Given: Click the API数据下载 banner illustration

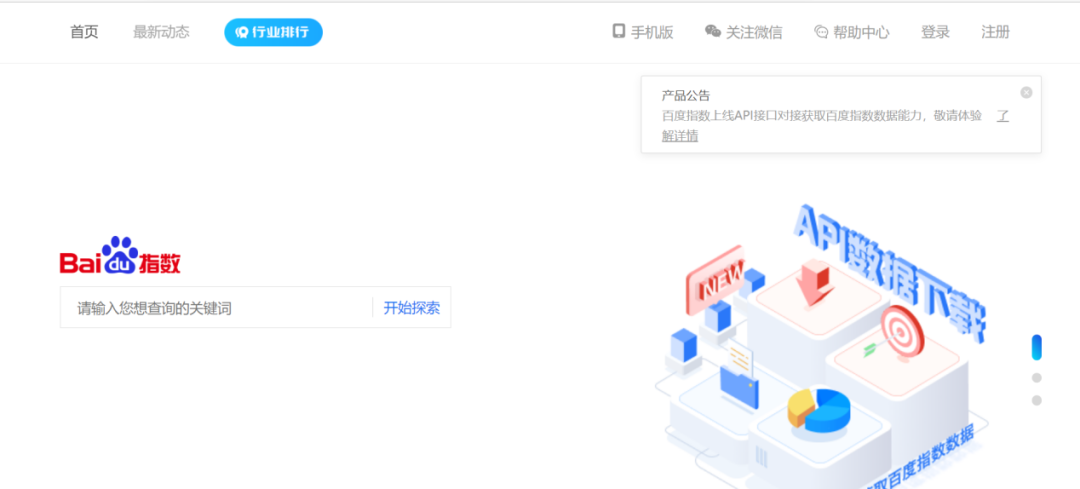Looking at the screenshot, I should coord(820,344).
